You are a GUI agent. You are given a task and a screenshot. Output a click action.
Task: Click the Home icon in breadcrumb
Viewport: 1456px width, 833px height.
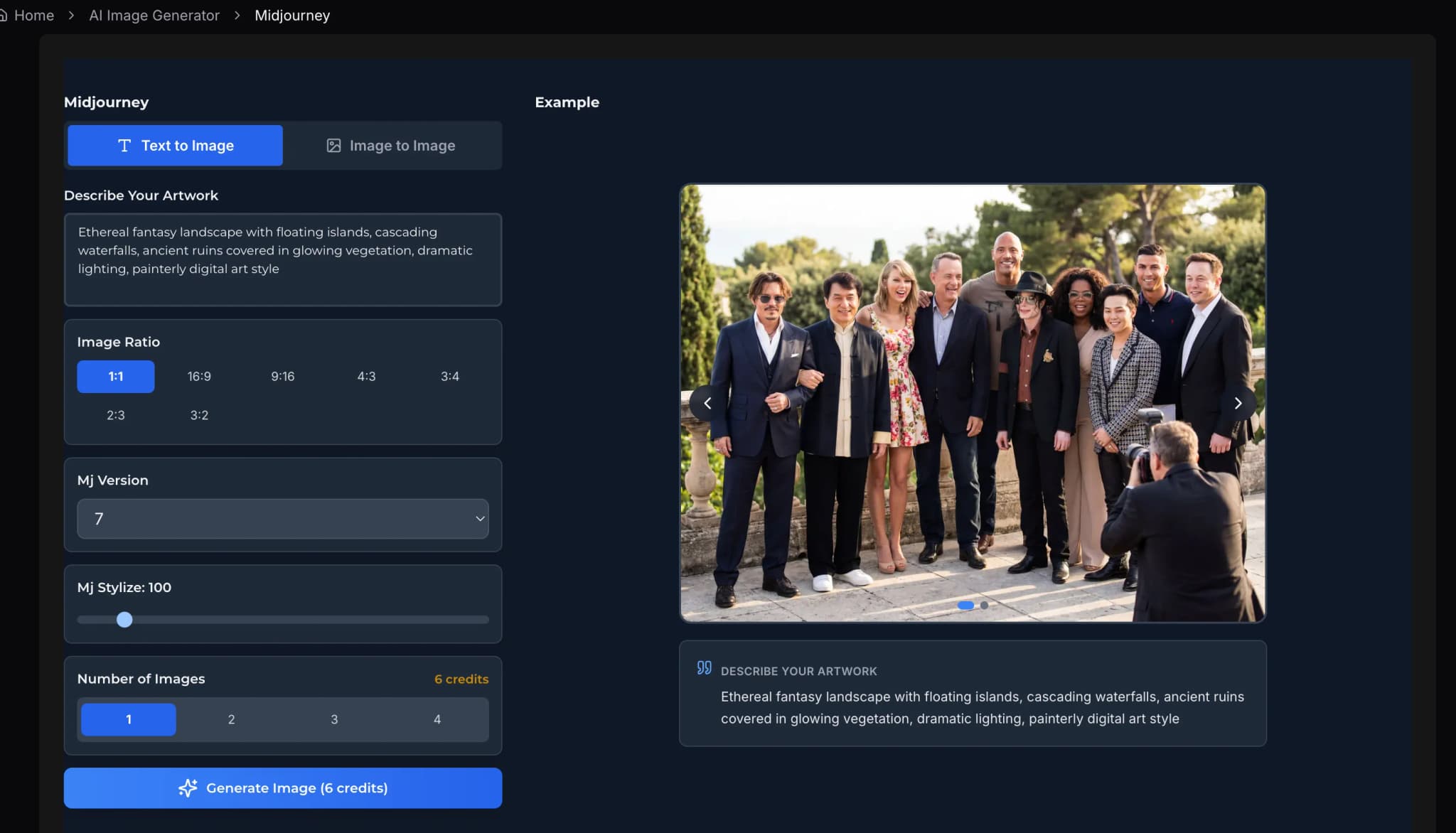click(3, 16)
